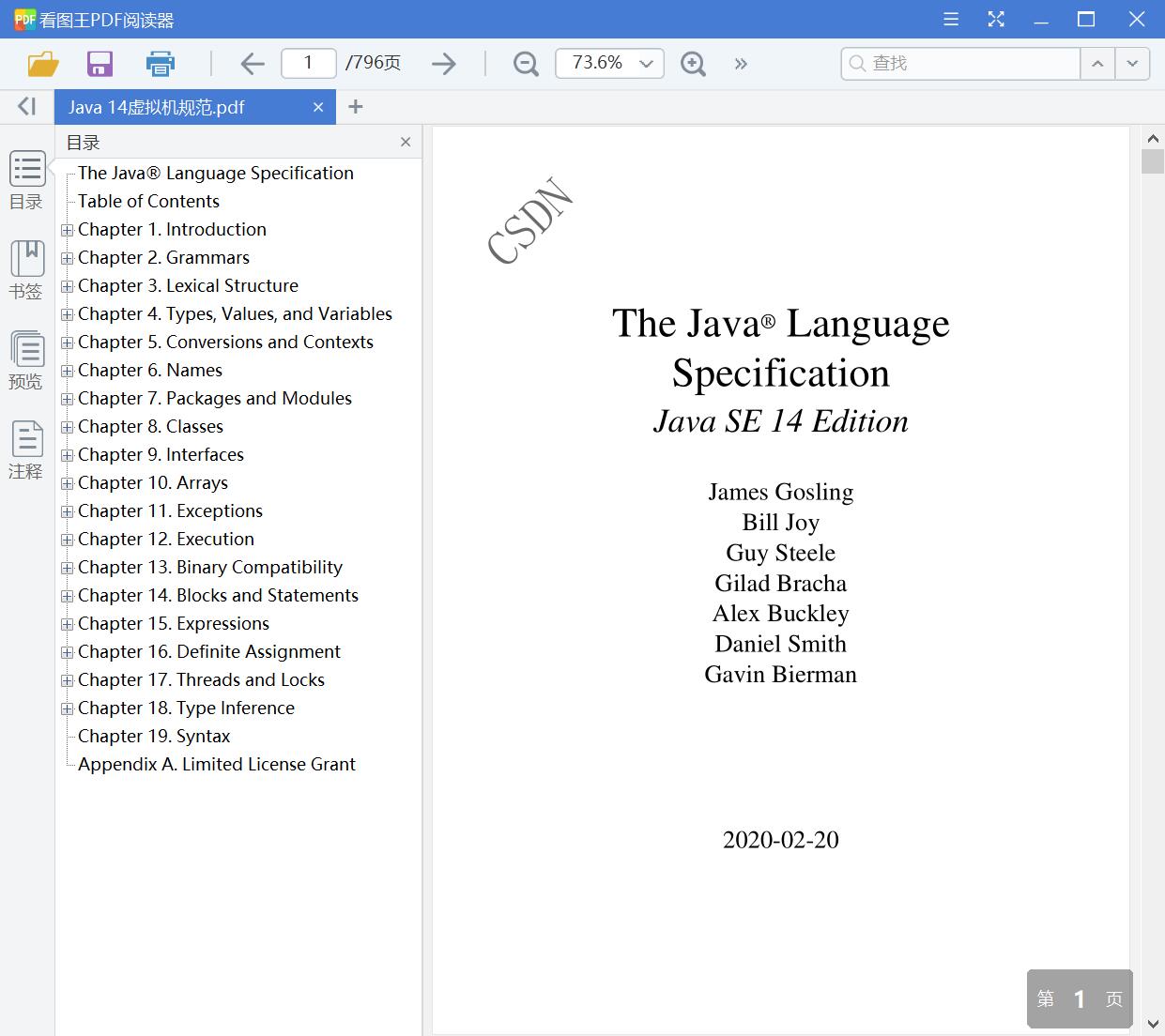The height and width of the screenshot is (1036, 1165).
Task: Expand Chapter 8. Classes node
Action: click(67, 427)
